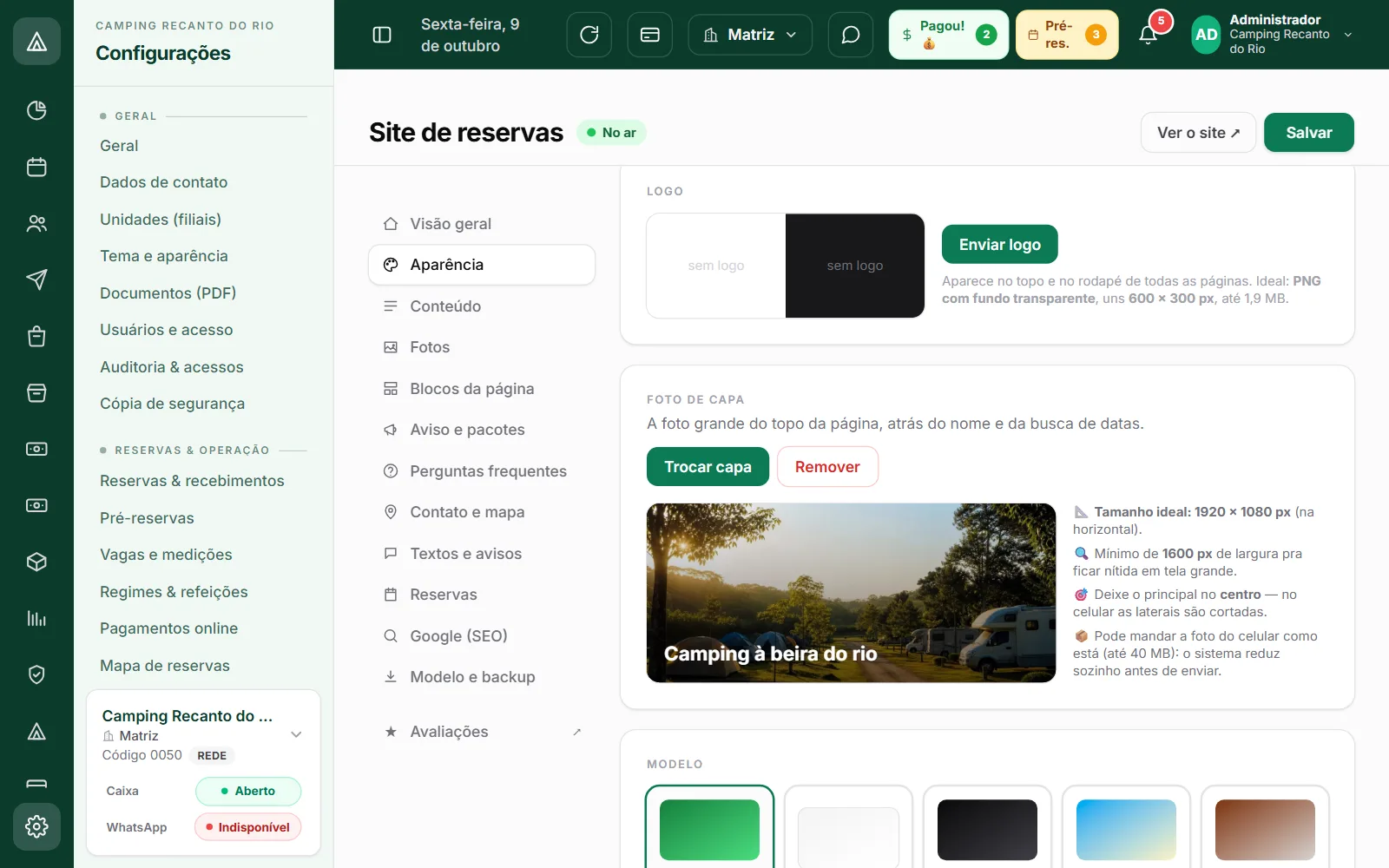Select the Google (SEO) tab
Screen dimensions: 1389x868
[x=482, y=636]
